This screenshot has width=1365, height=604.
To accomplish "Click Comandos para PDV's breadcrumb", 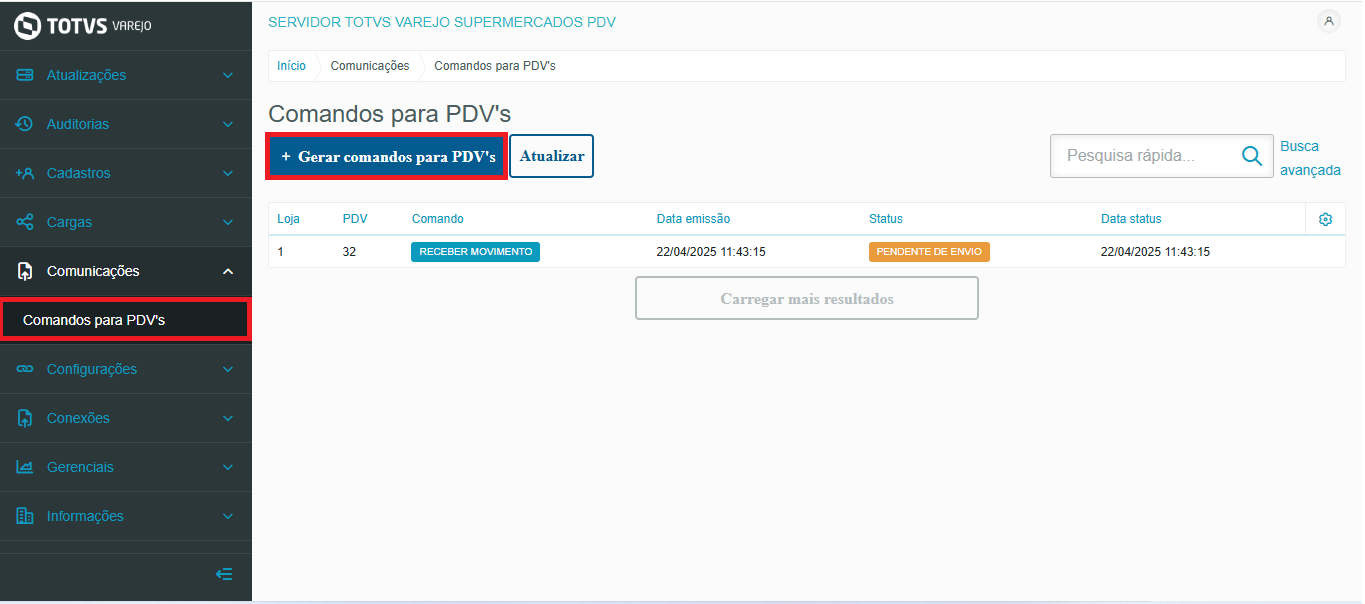I will point(495,66).
